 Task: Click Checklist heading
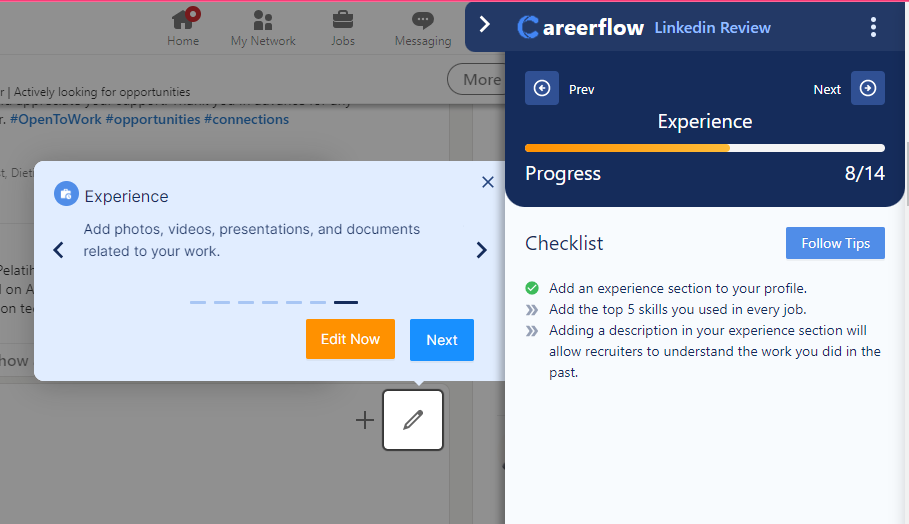(x=564, y=243)
